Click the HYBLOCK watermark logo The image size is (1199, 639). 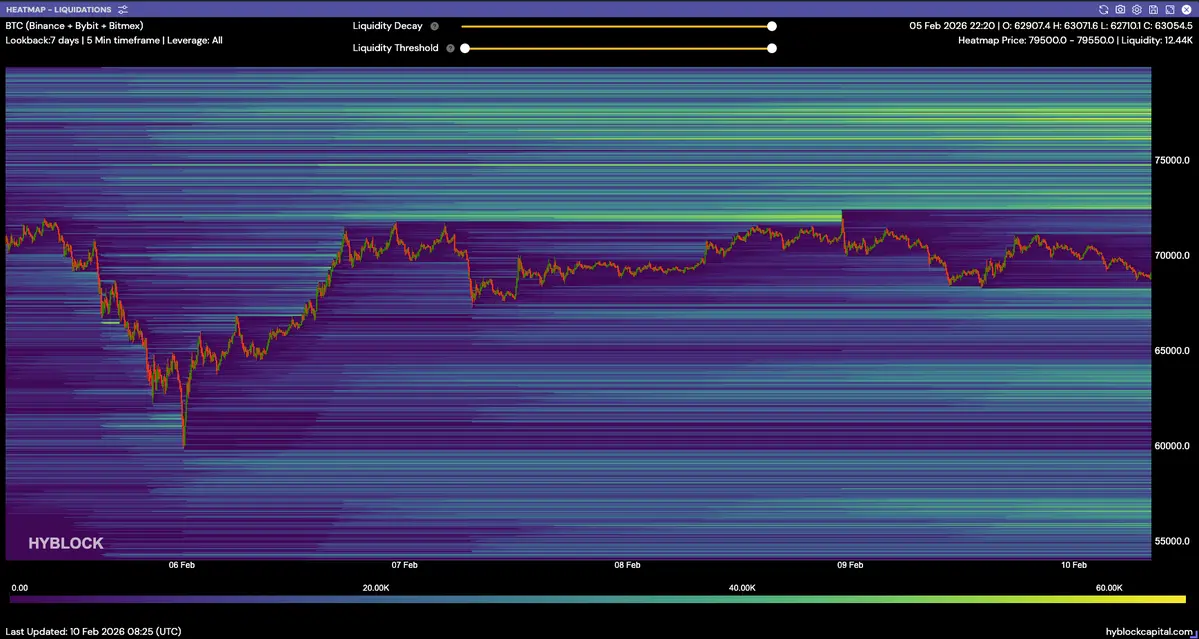(x=65, y=544)
